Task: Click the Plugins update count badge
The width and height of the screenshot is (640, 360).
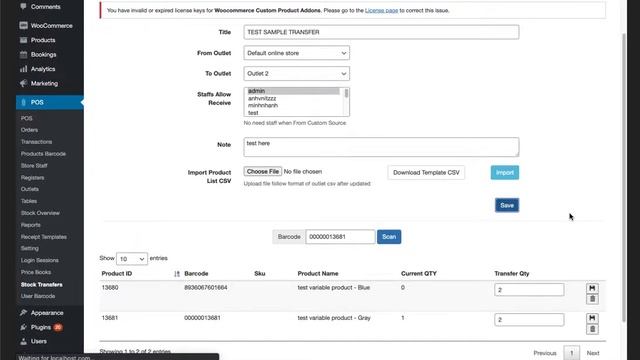Action: 58,327
